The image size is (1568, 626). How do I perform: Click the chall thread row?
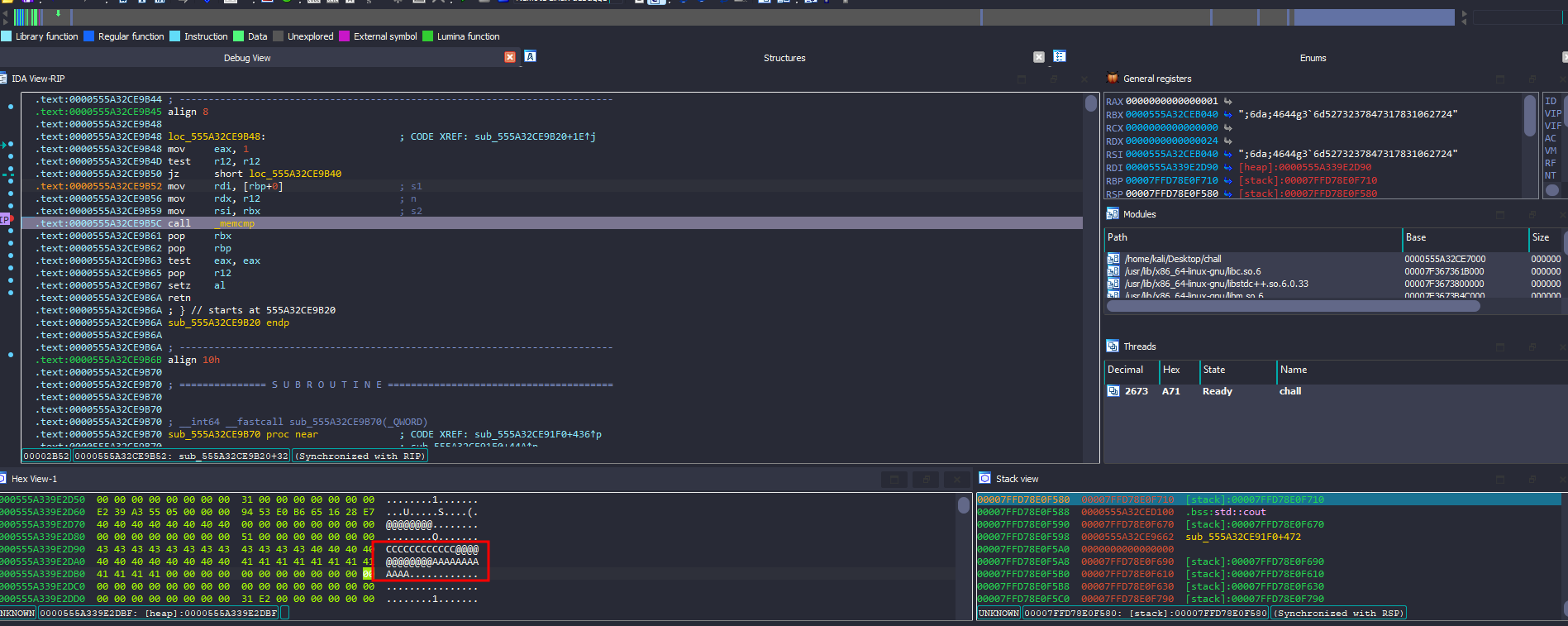click(x=1289, y=391)
